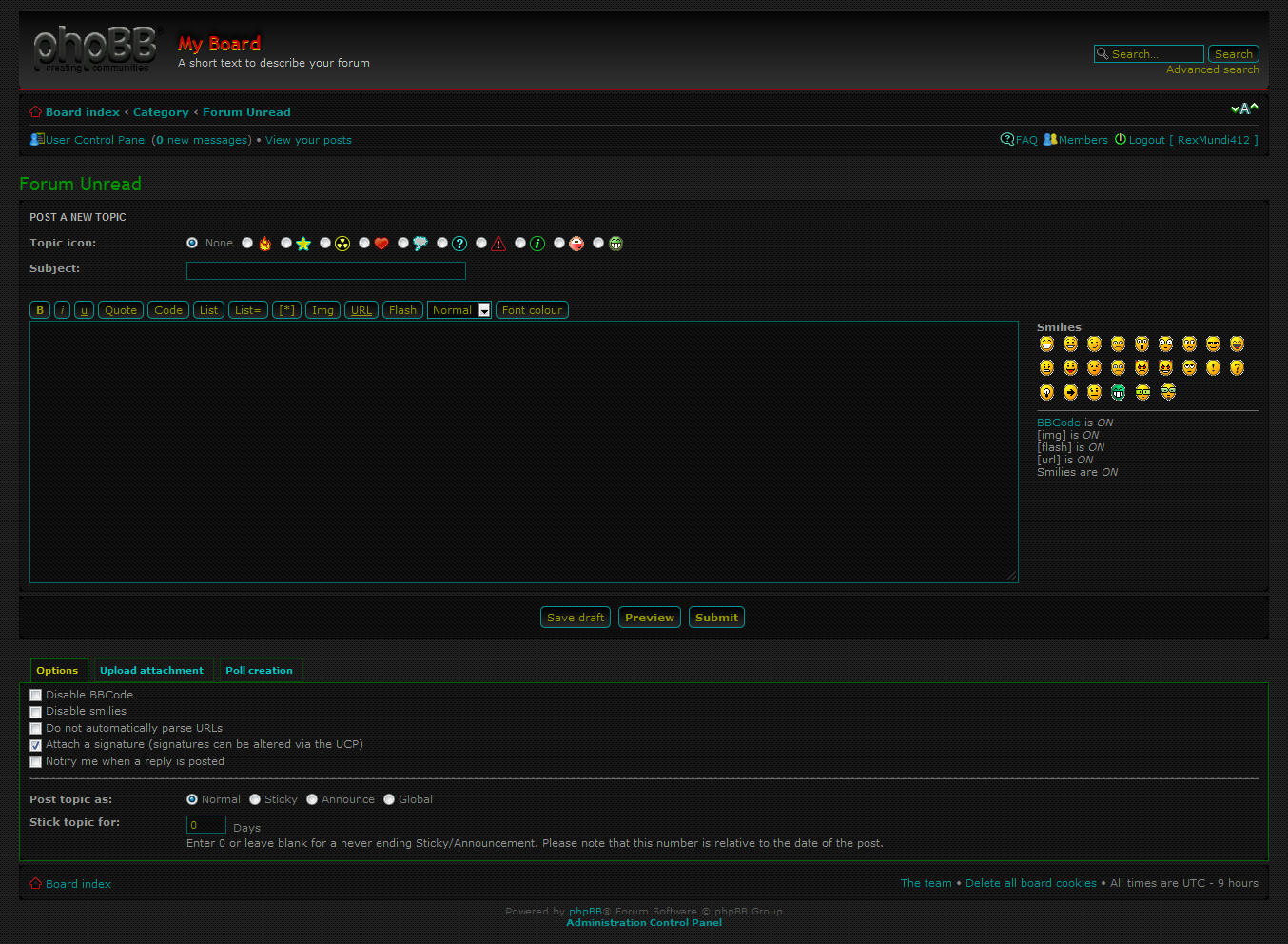The width and height of the screenshot is (1288, 944).
Task: Click the Quote BBCode toolbar button
Action: [x=120, y=309]
